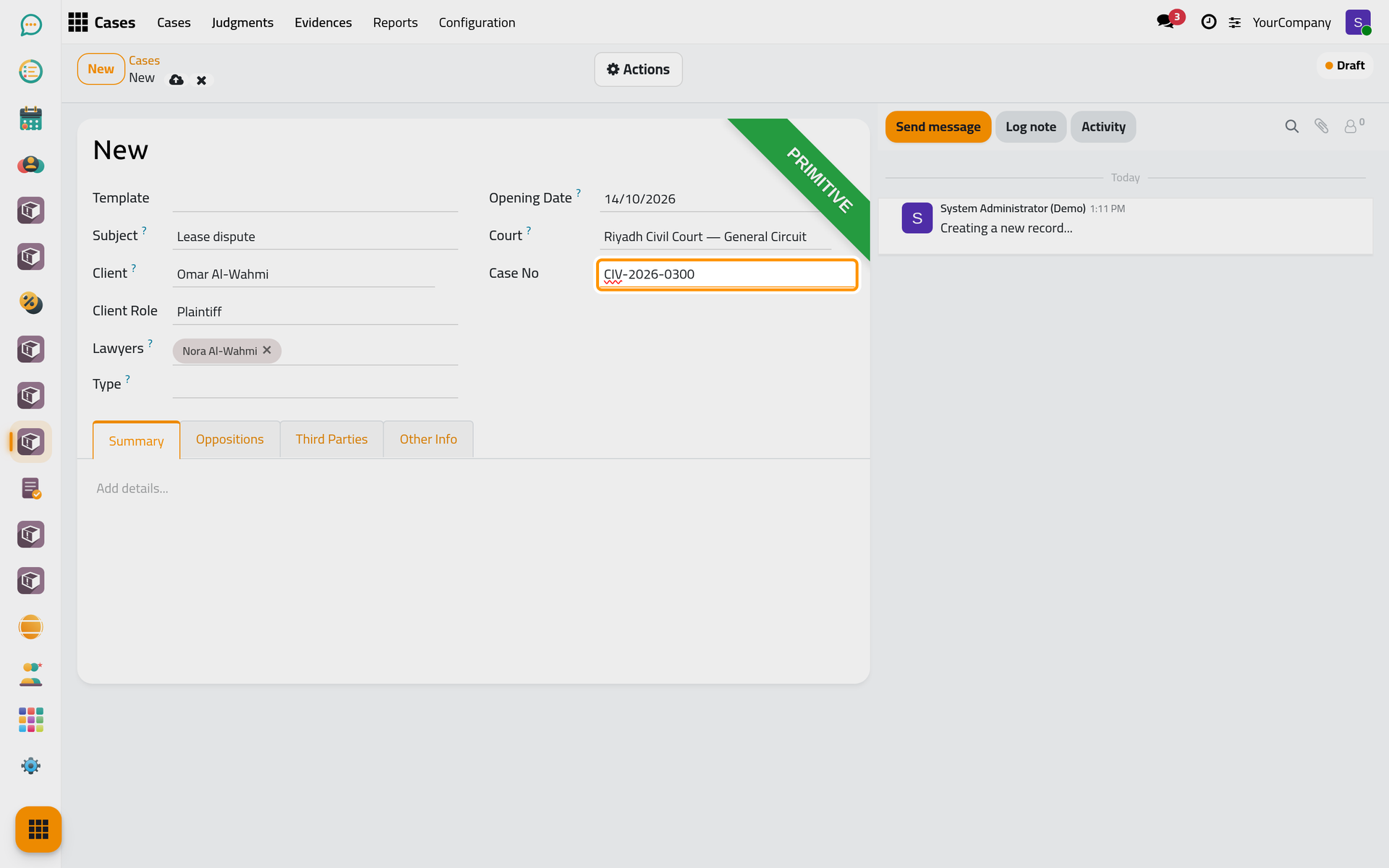The image size is (1389, 868).
Task: Save the record with cloud upload icon
Action: click(x=176, y=80)
